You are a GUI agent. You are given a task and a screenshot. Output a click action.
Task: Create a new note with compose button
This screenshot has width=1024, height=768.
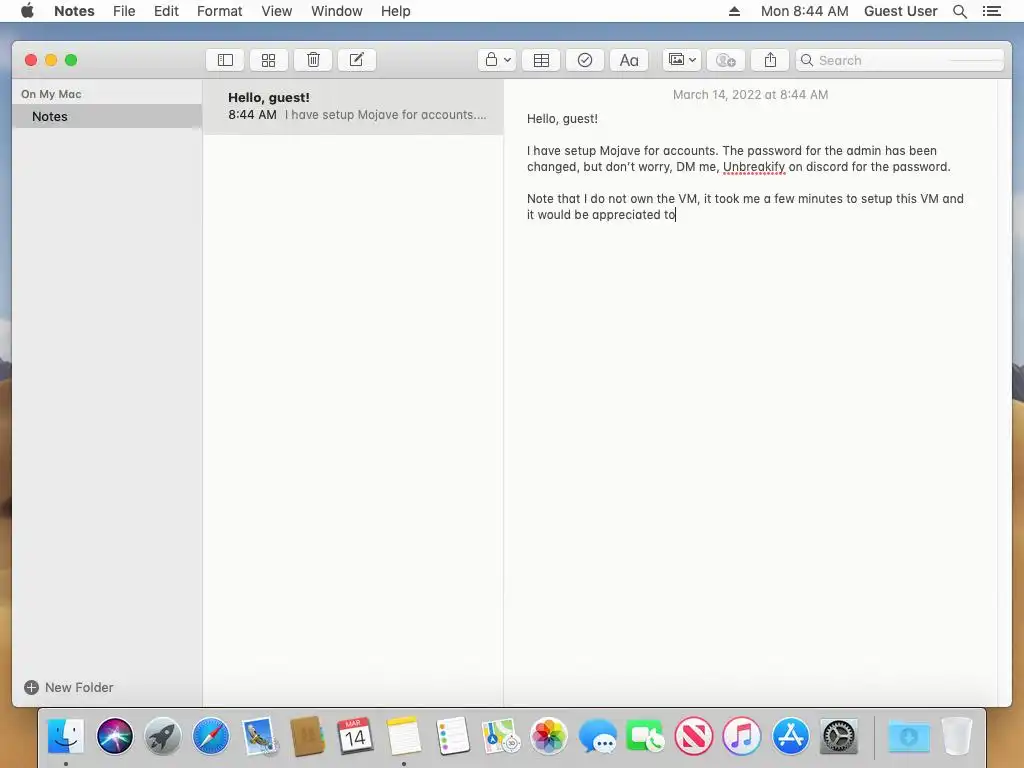[357, 60]
